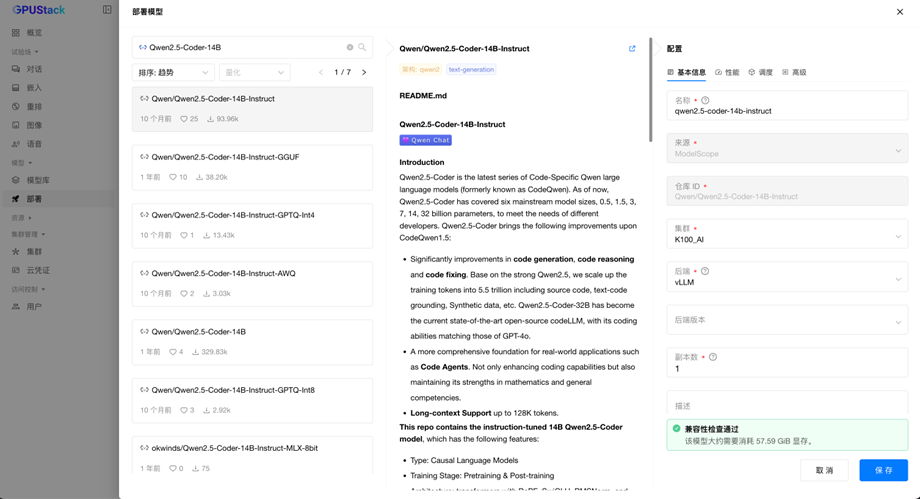Click the text-generation tag

point(471,69)
